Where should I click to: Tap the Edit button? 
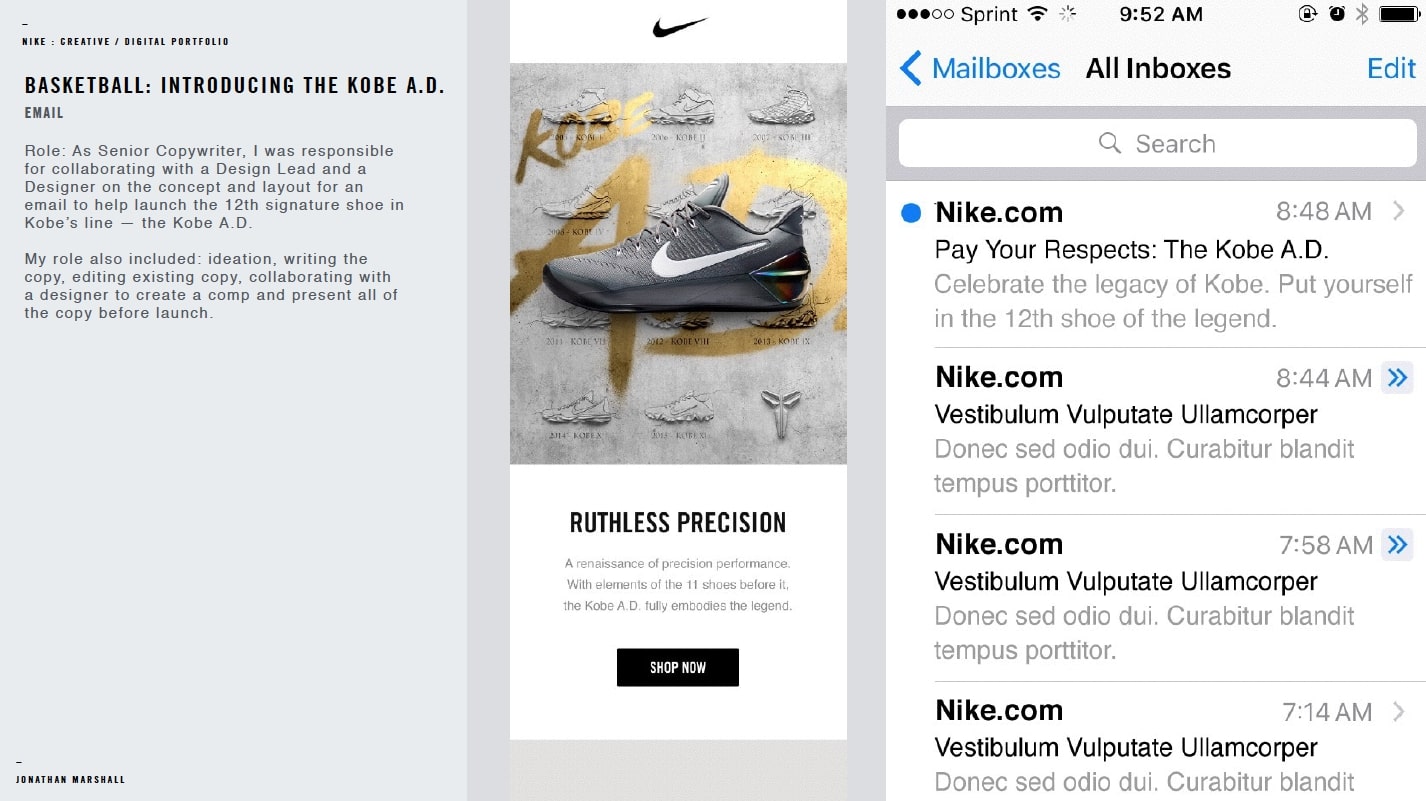click(1391, 68)
